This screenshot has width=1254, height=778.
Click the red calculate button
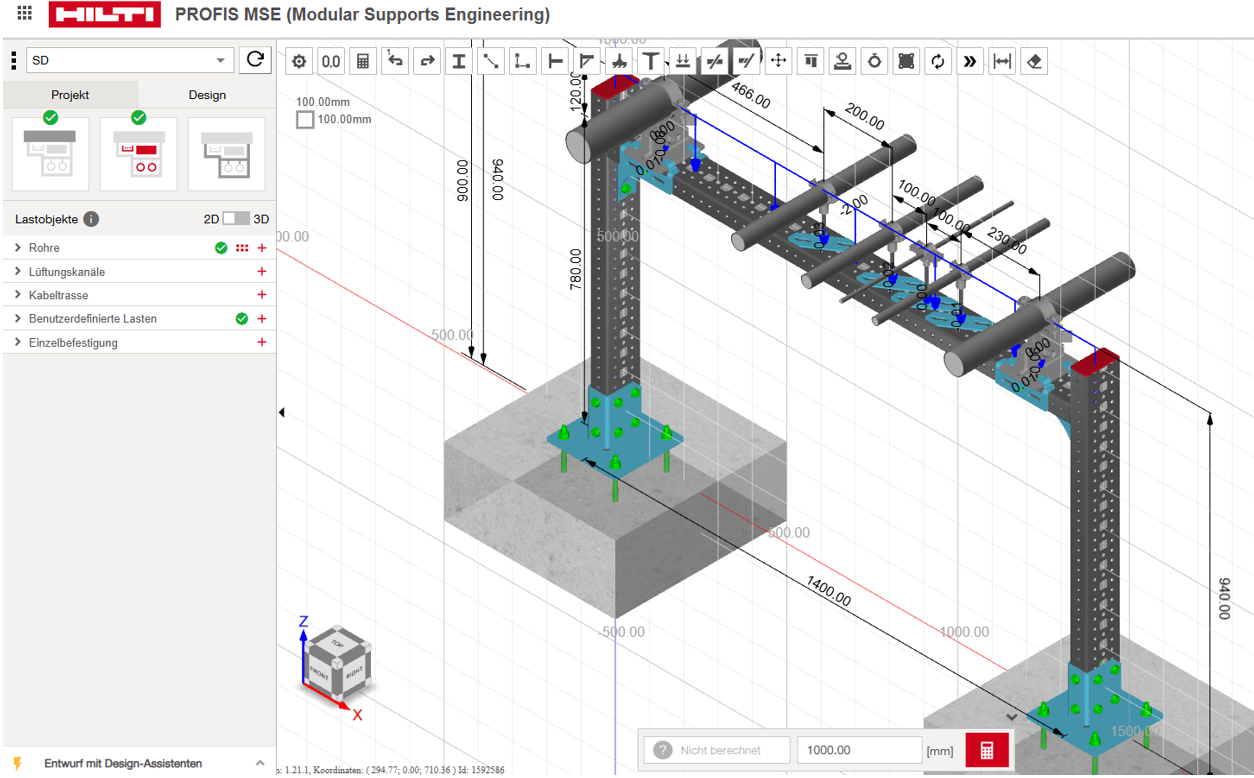pos(987,750)
